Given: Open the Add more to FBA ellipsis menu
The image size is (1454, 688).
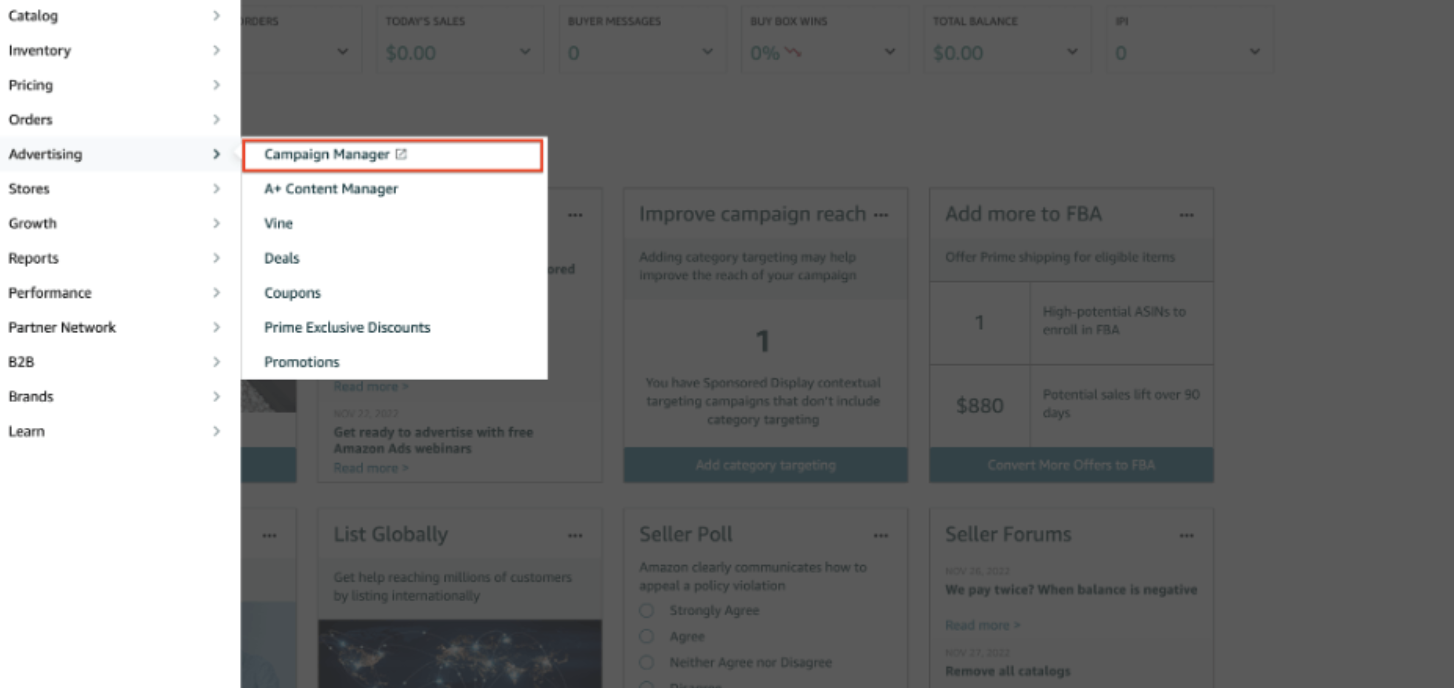Looking at the screenshot, I should click(1186, 215).
